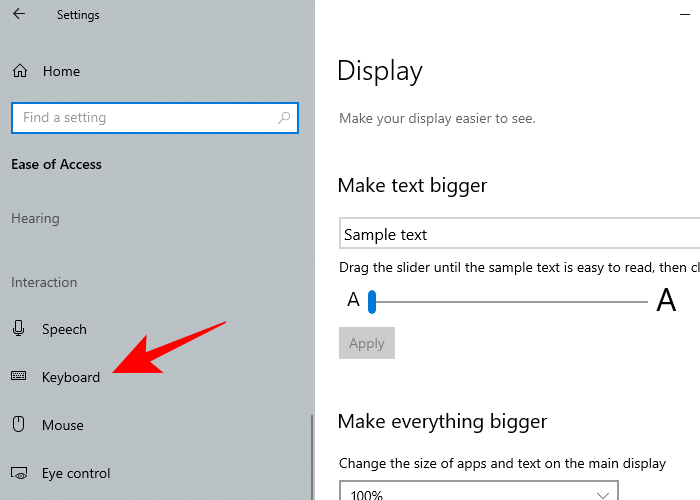Open the Speech settings page
Screen dimensions: 700x500
click(x=64, y=329)
